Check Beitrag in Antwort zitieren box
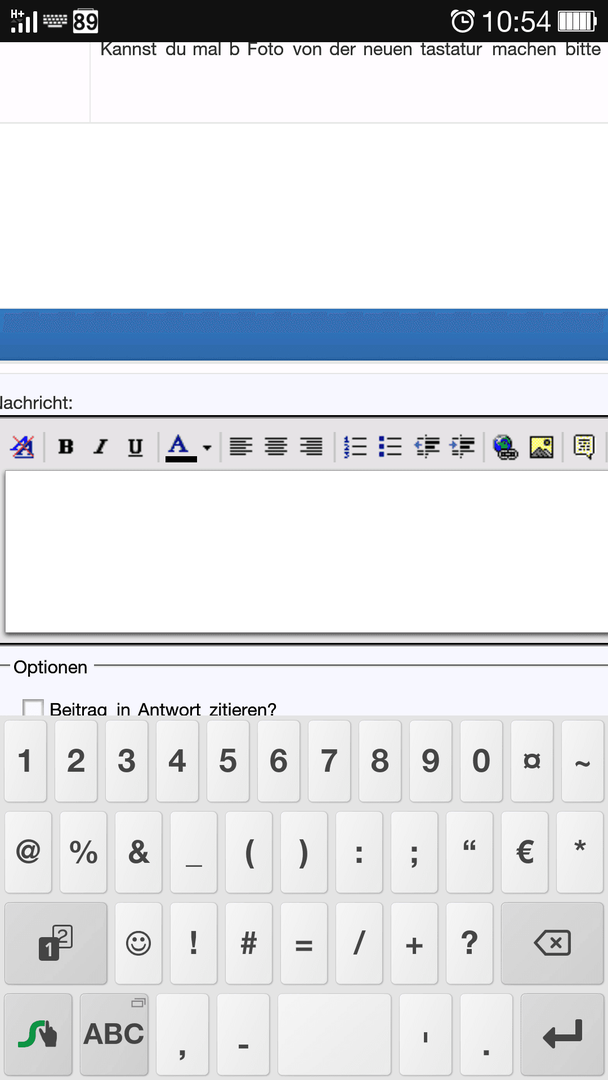This screenshot has width=608, height=1080. (x=33, y=708)
